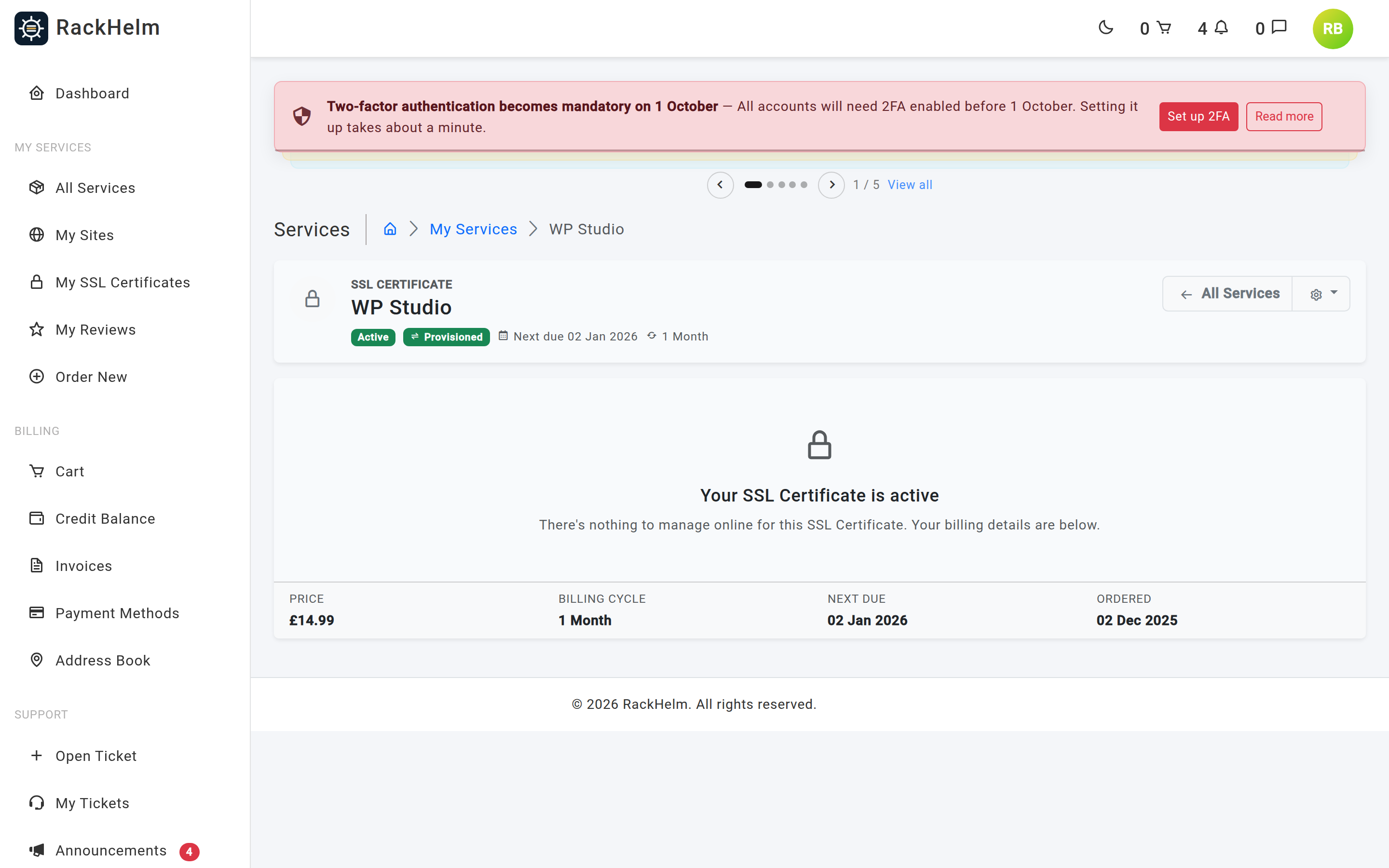Click the Address Book pin icon
This screenshot has width=1389, height=868.
click(37, 660)
